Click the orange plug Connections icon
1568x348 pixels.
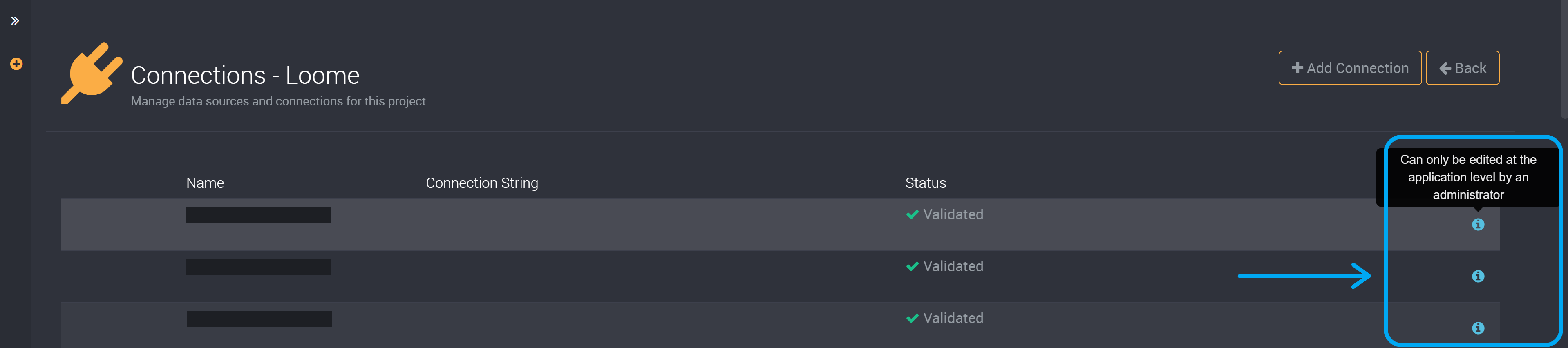(x=92, y=74)
